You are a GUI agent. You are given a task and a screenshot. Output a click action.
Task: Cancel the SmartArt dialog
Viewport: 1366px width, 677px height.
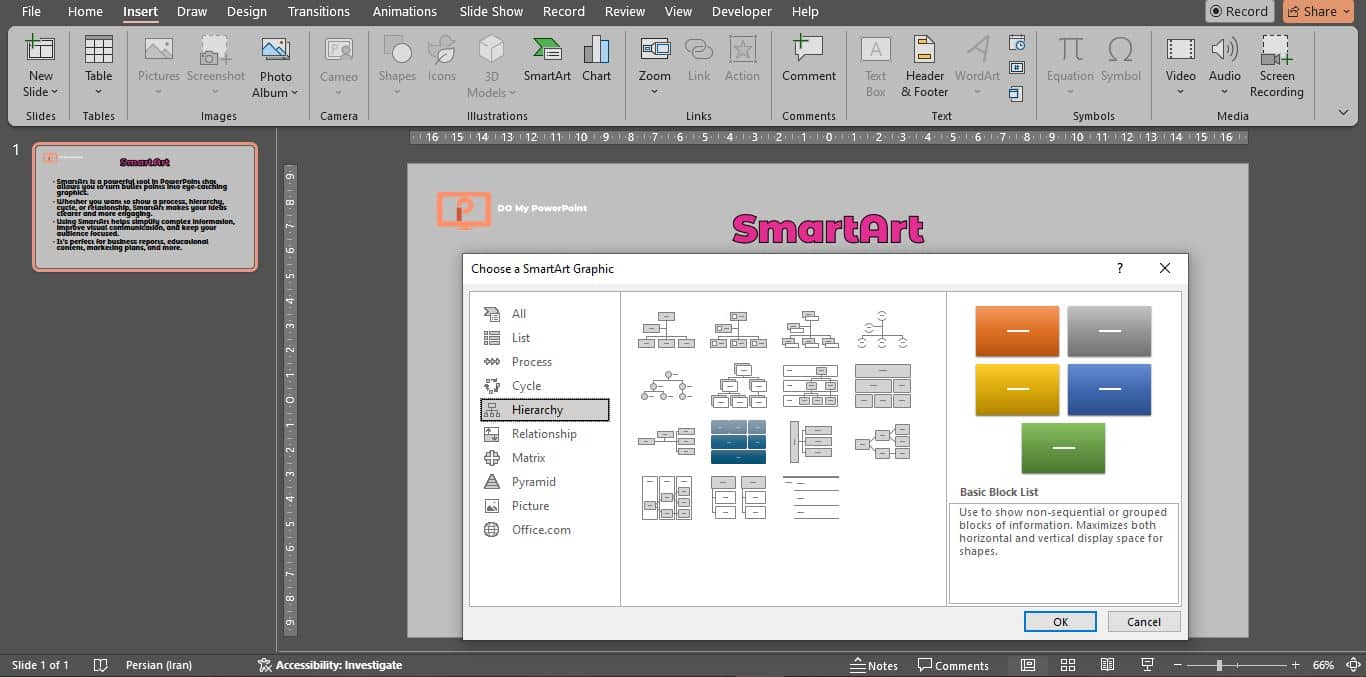(x=1143, y=621)
